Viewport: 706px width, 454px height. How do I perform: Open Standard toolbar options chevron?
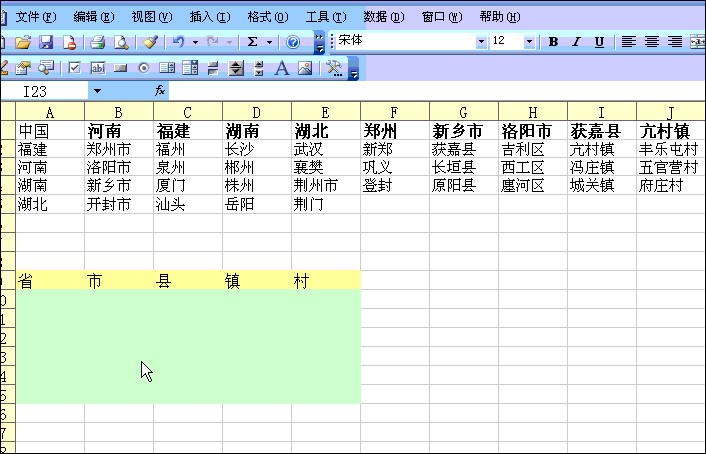pos(319,42)
